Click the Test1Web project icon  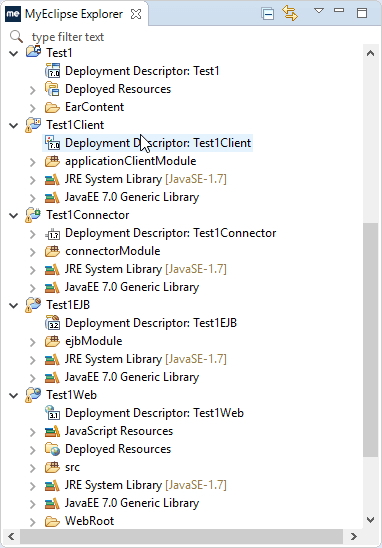33,395
